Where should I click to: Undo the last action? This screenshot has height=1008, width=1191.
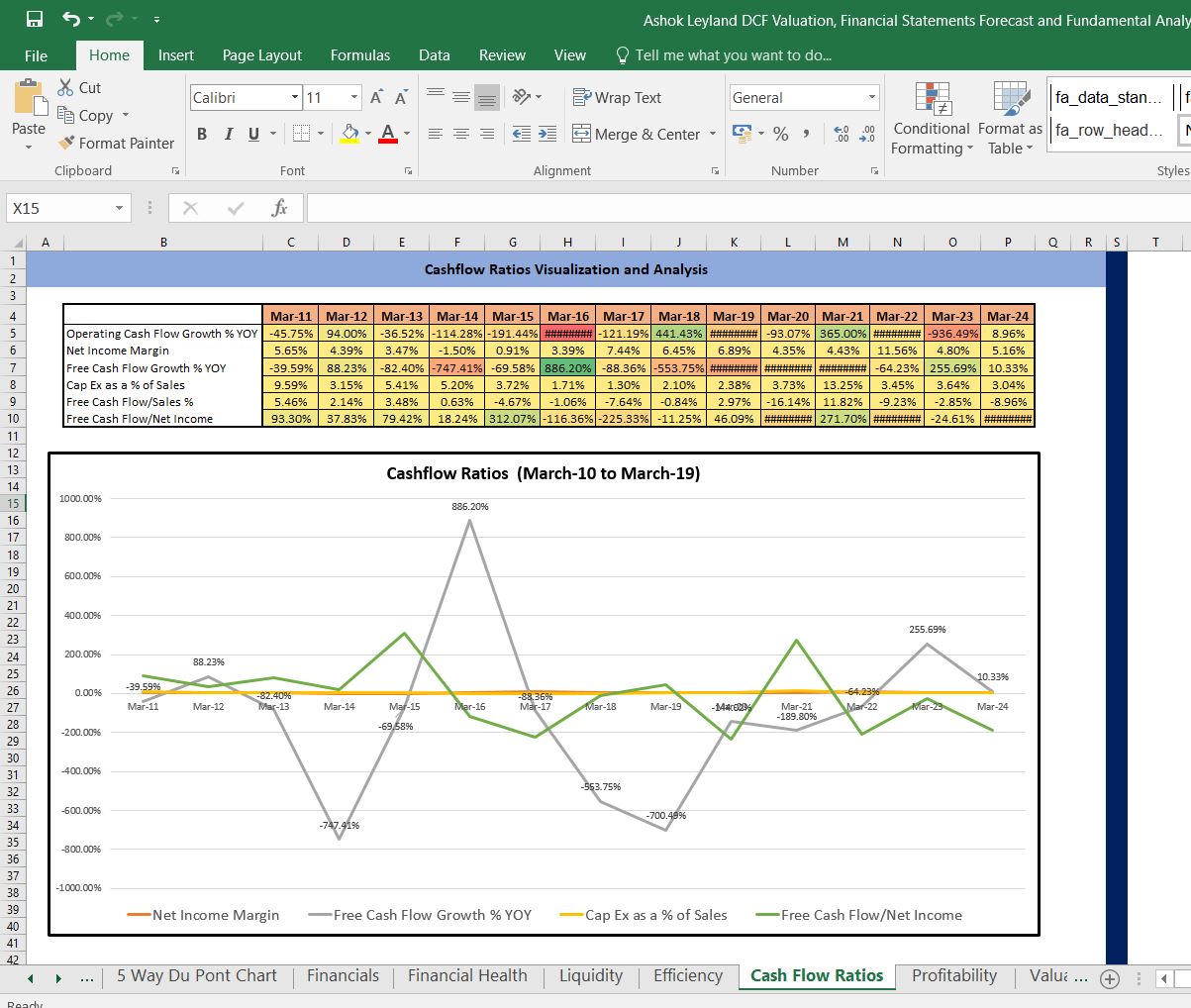(x=71, y=19)
